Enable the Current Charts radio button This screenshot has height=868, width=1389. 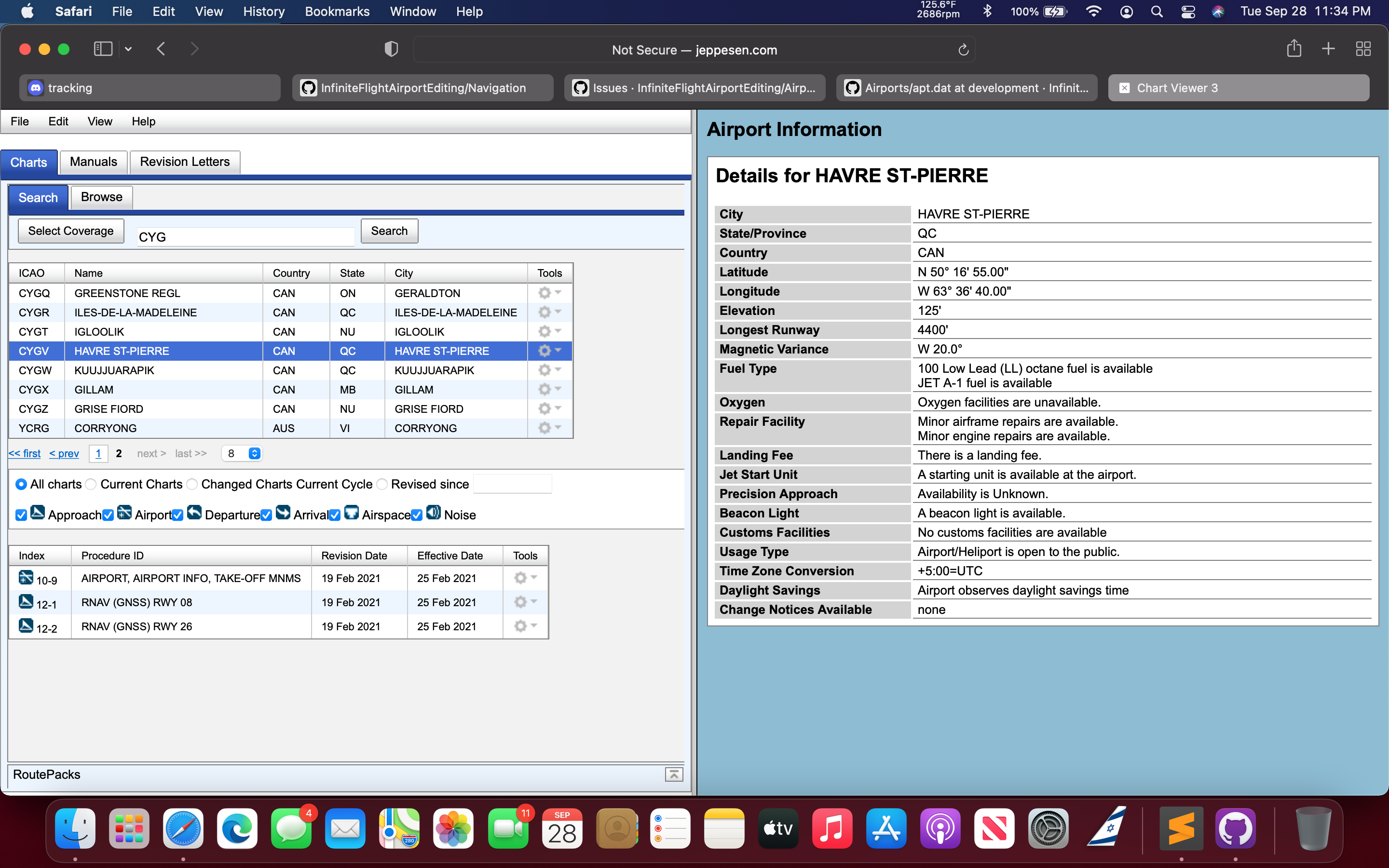pos(90,484)
